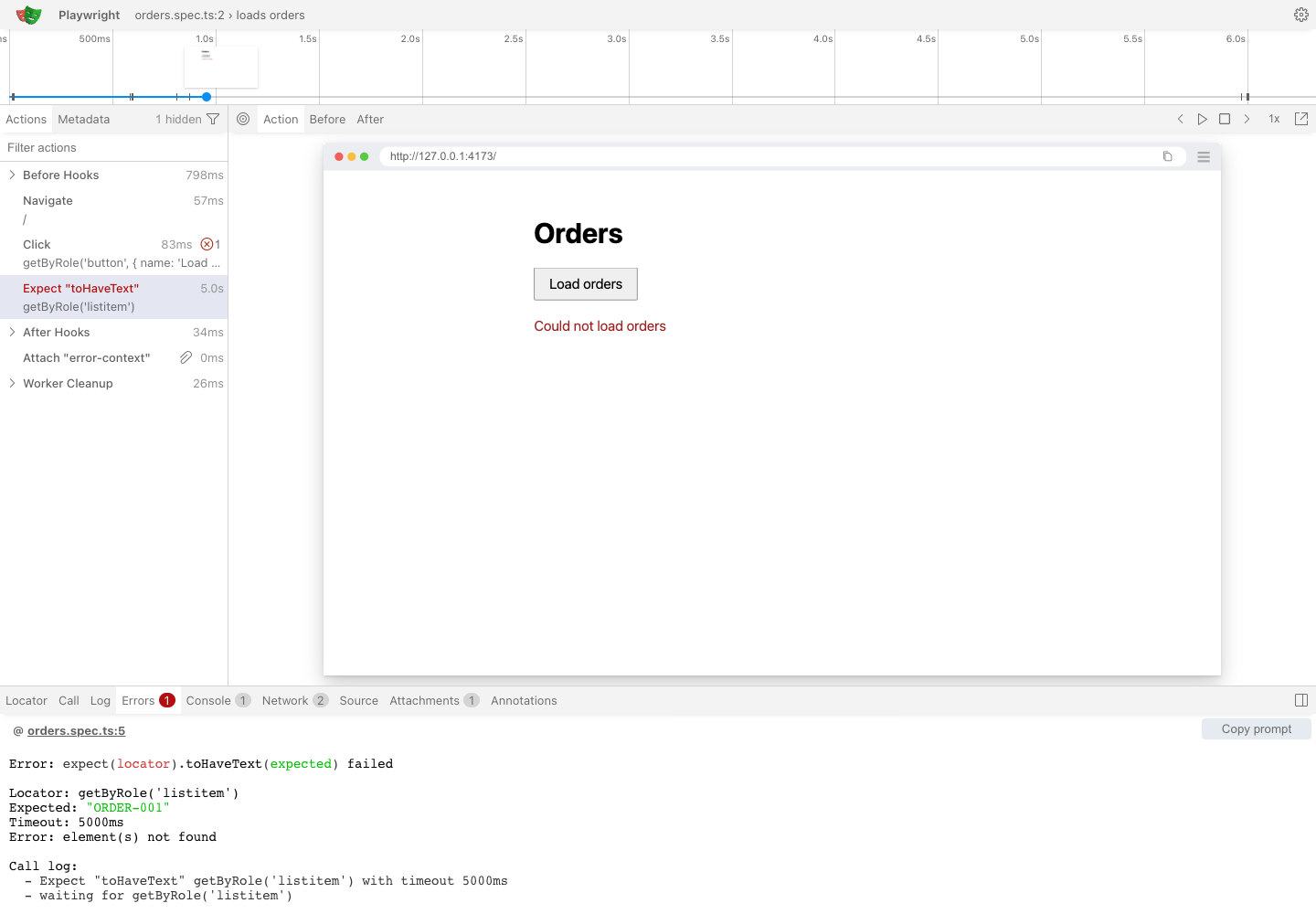Viewport: 1316px width, 914px height.
Task: Copy the snapshot URL icon
Action: click(1167, 156)
